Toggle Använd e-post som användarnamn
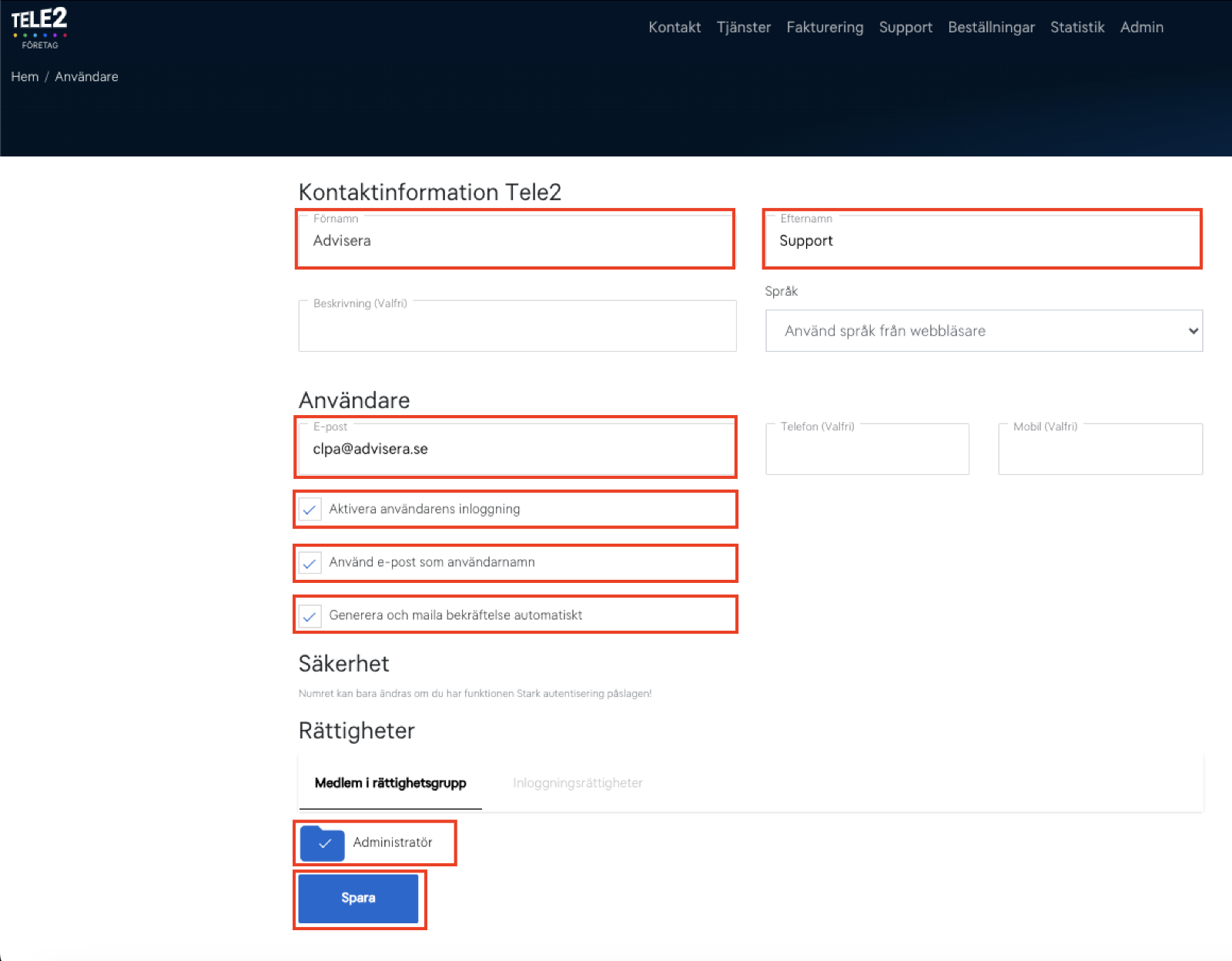The width and height of the screenshot is (1232, 961). click(x=310, y=562)
